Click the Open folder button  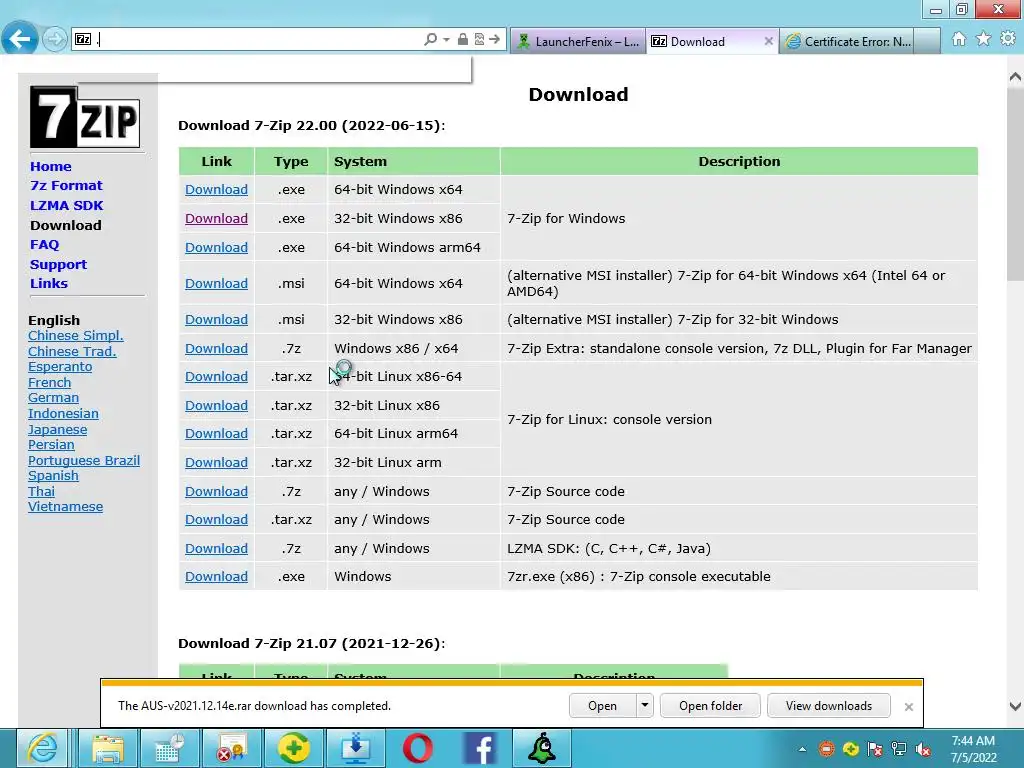pos(711,706)
